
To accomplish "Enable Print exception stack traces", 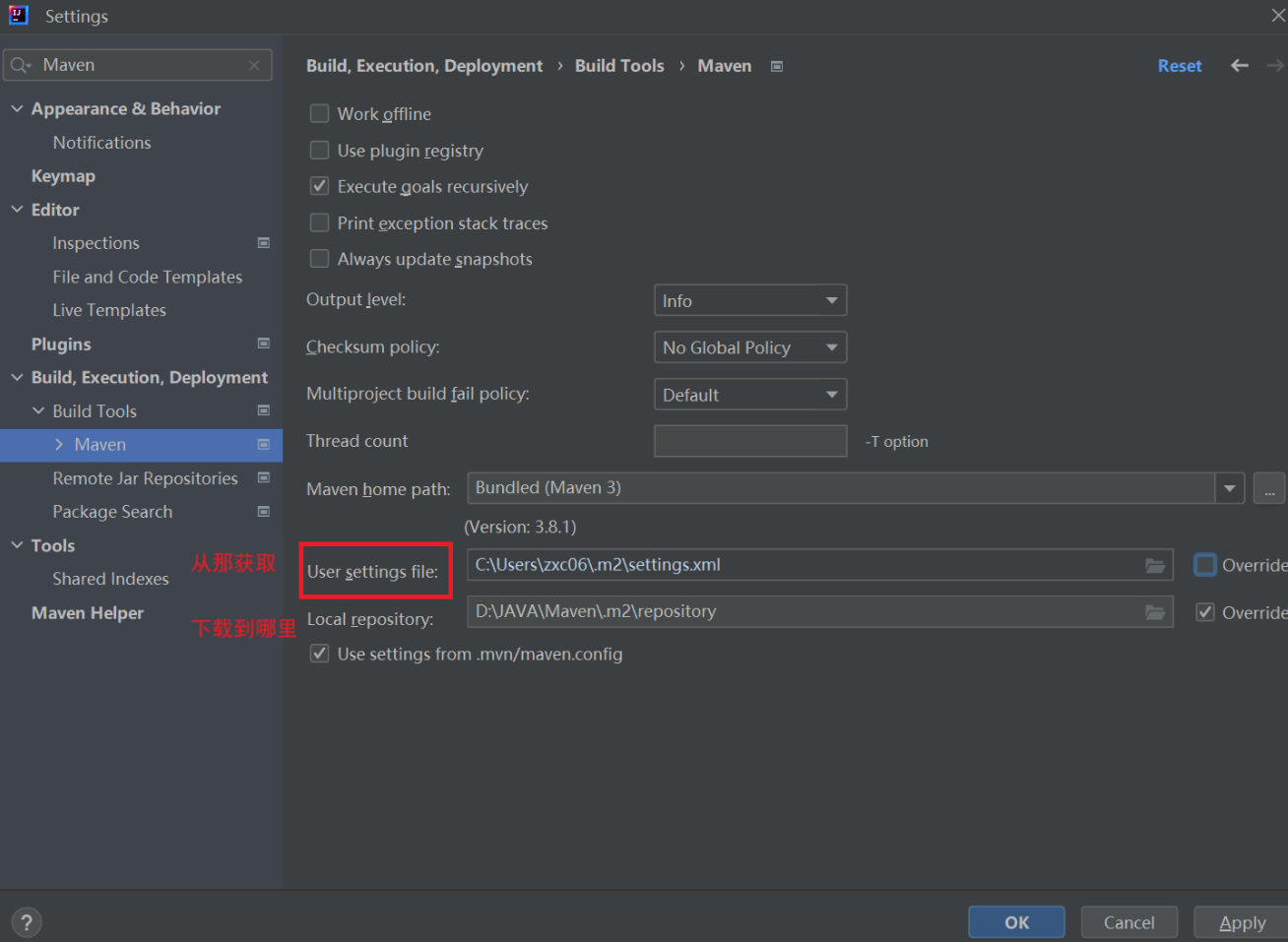I will [x=319, y=222].
